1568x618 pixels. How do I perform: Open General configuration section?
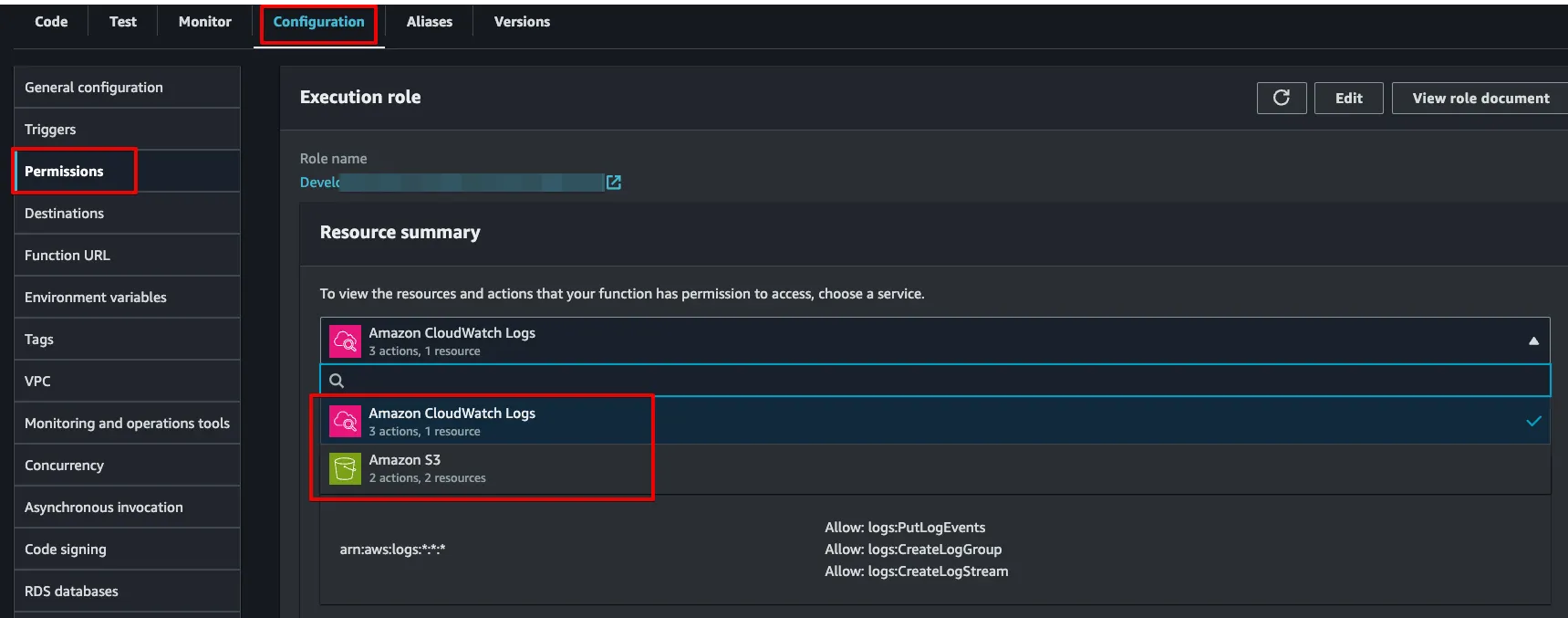(x=94, y=88)
